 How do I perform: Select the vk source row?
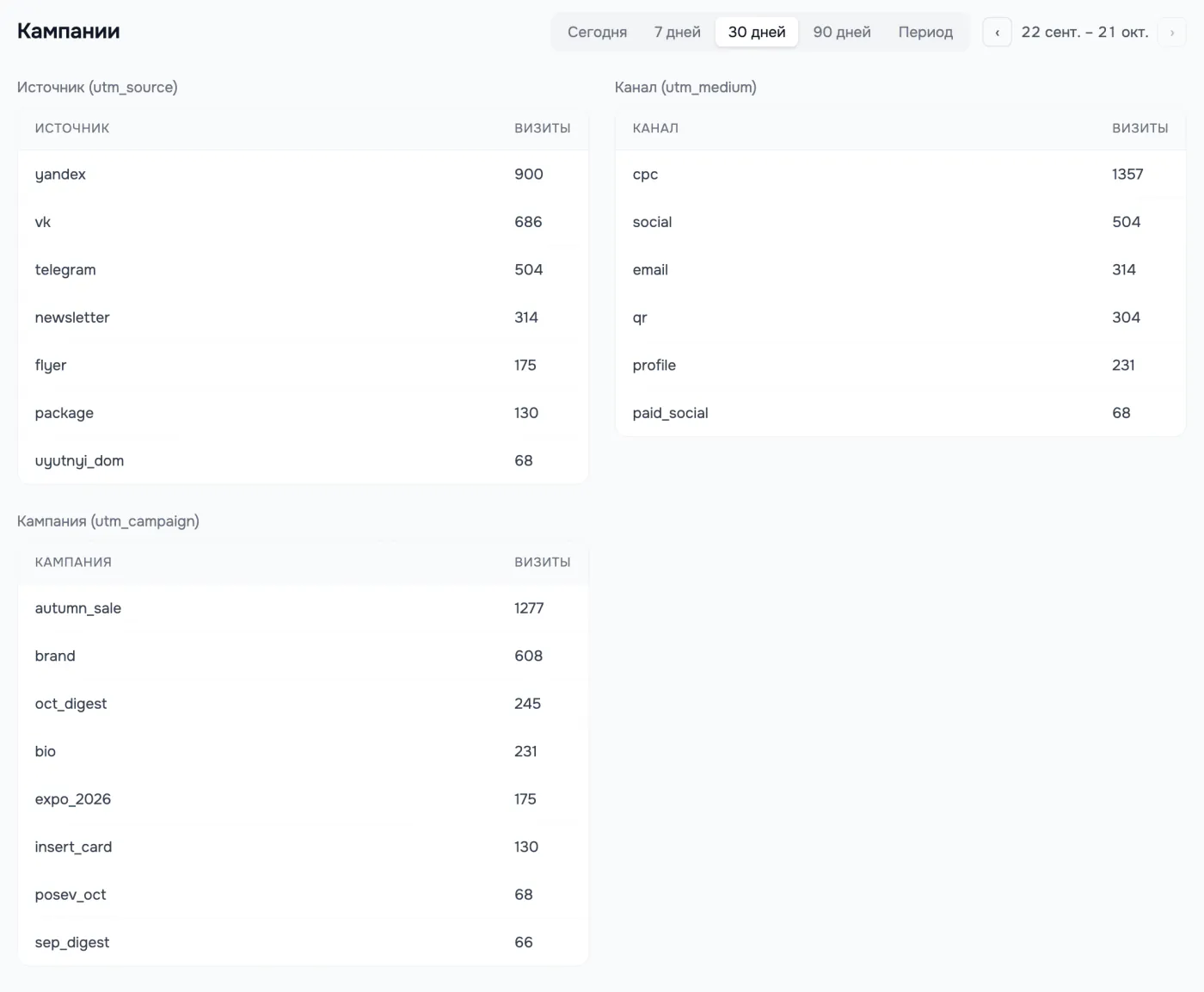(x=303, y=222)
